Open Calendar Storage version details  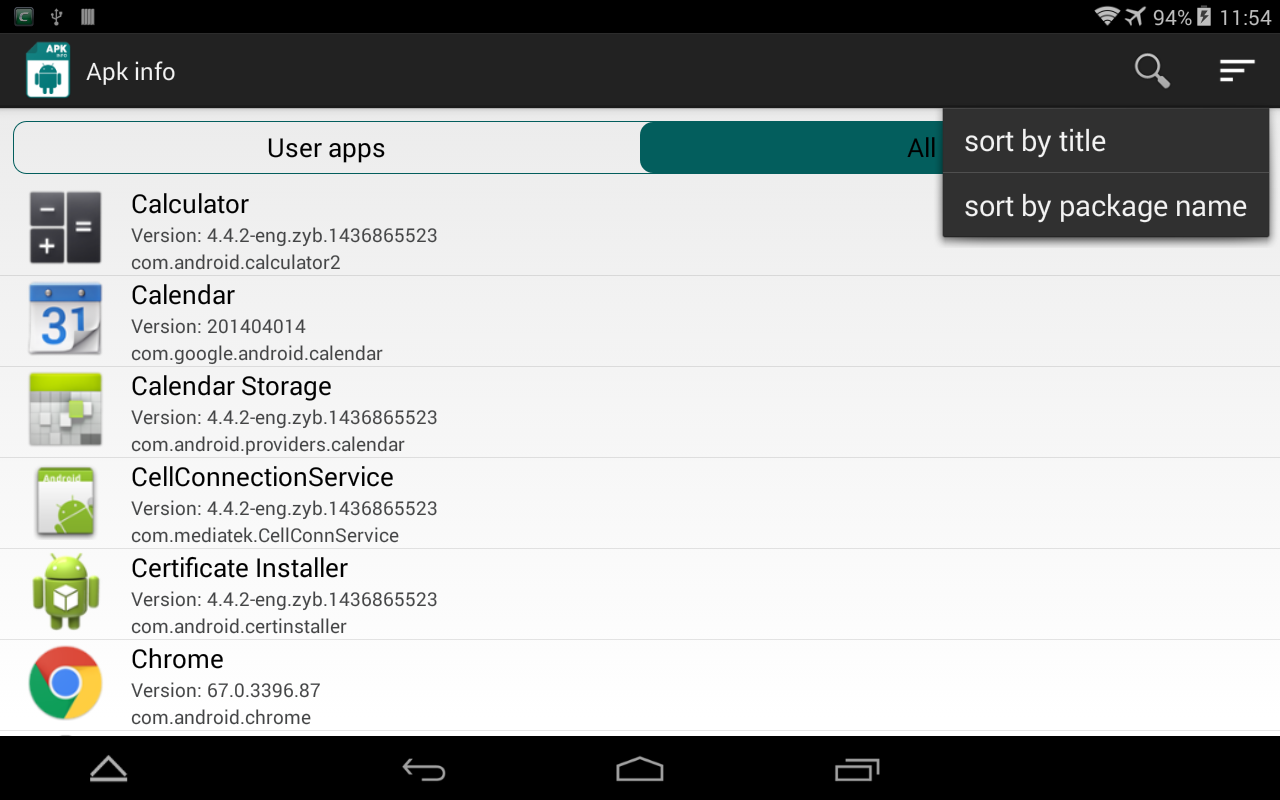(x=284, y=417)
